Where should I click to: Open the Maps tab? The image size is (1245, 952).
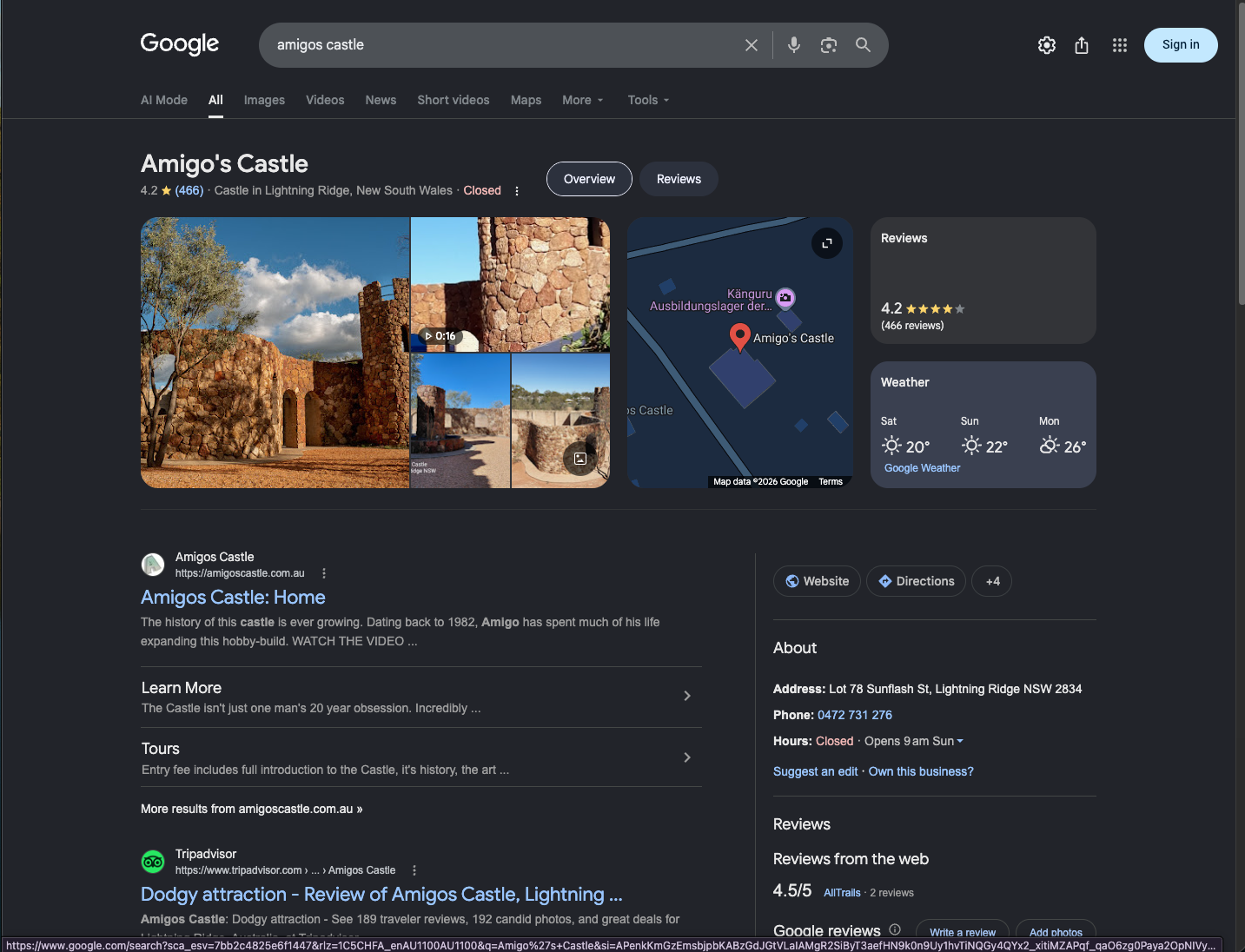(526, 100)
